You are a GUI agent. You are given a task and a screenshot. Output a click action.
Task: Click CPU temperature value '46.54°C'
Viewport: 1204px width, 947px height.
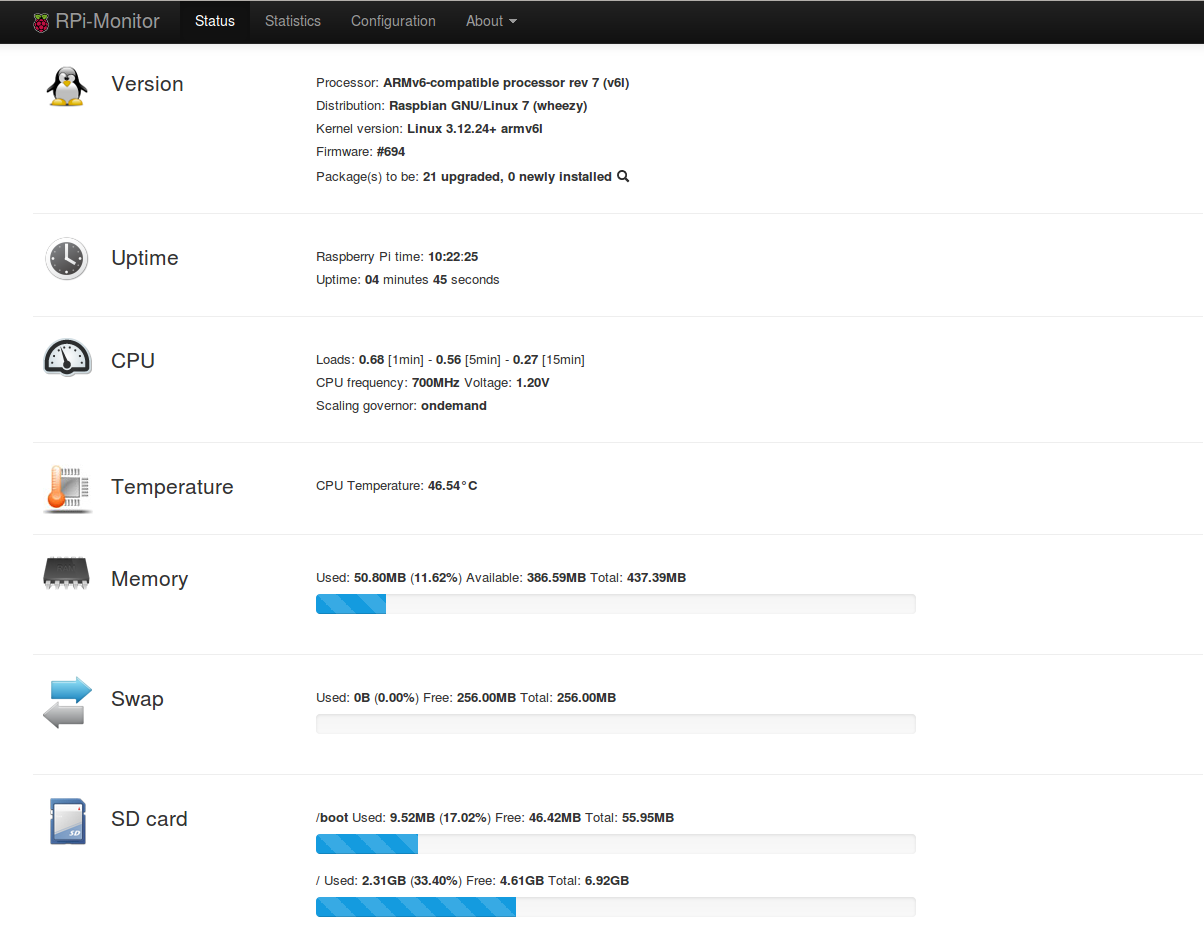click(453, 486)
